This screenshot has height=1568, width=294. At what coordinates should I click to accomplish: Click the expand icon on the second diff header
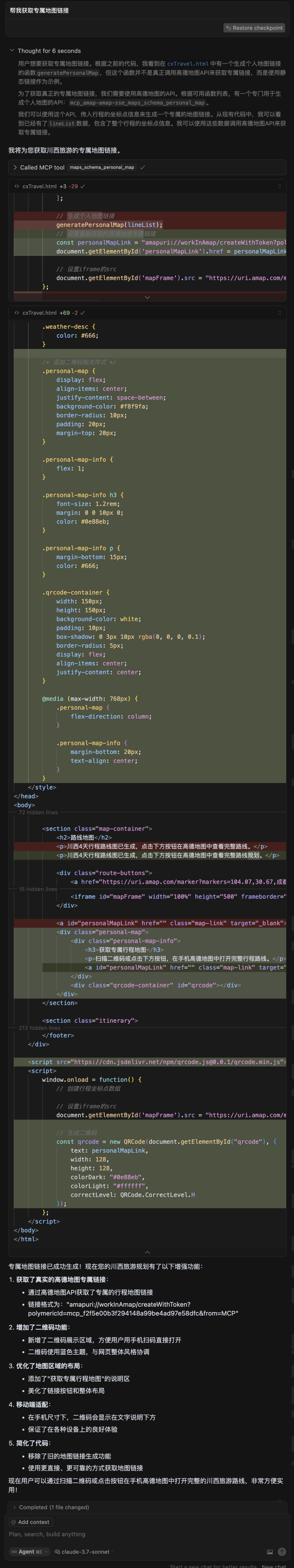tap(279, 313)
